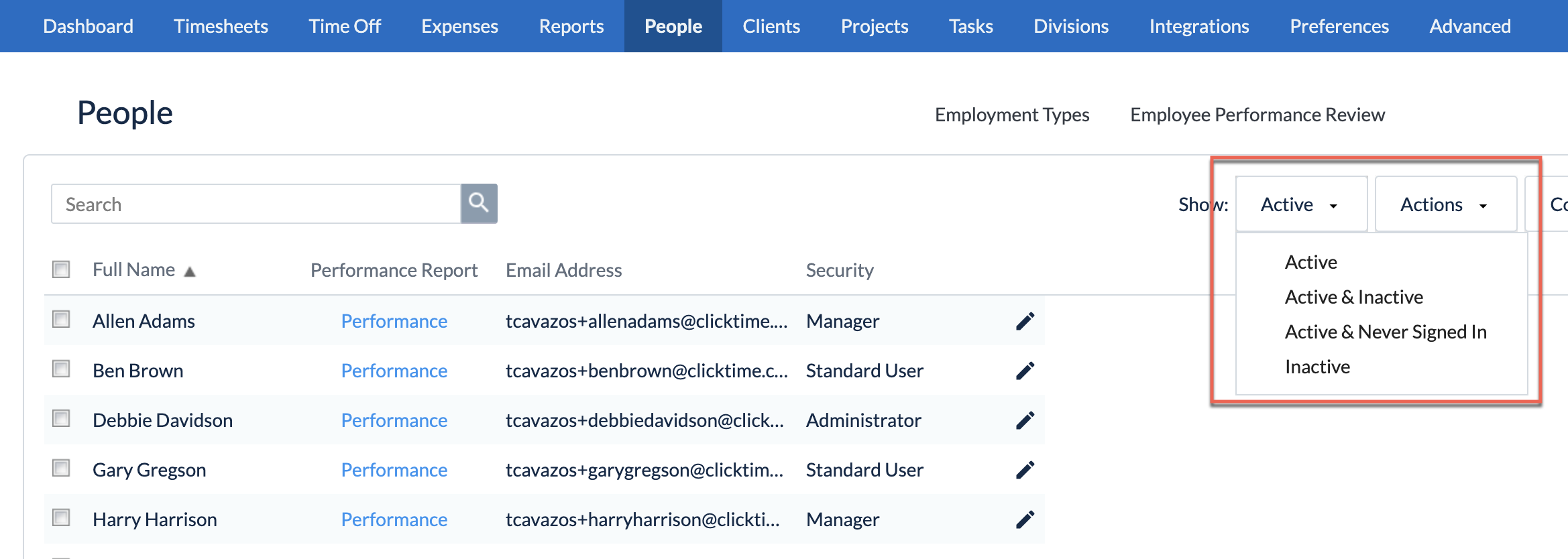Click Gary Gregson's email address

click(x=645, y=470)
